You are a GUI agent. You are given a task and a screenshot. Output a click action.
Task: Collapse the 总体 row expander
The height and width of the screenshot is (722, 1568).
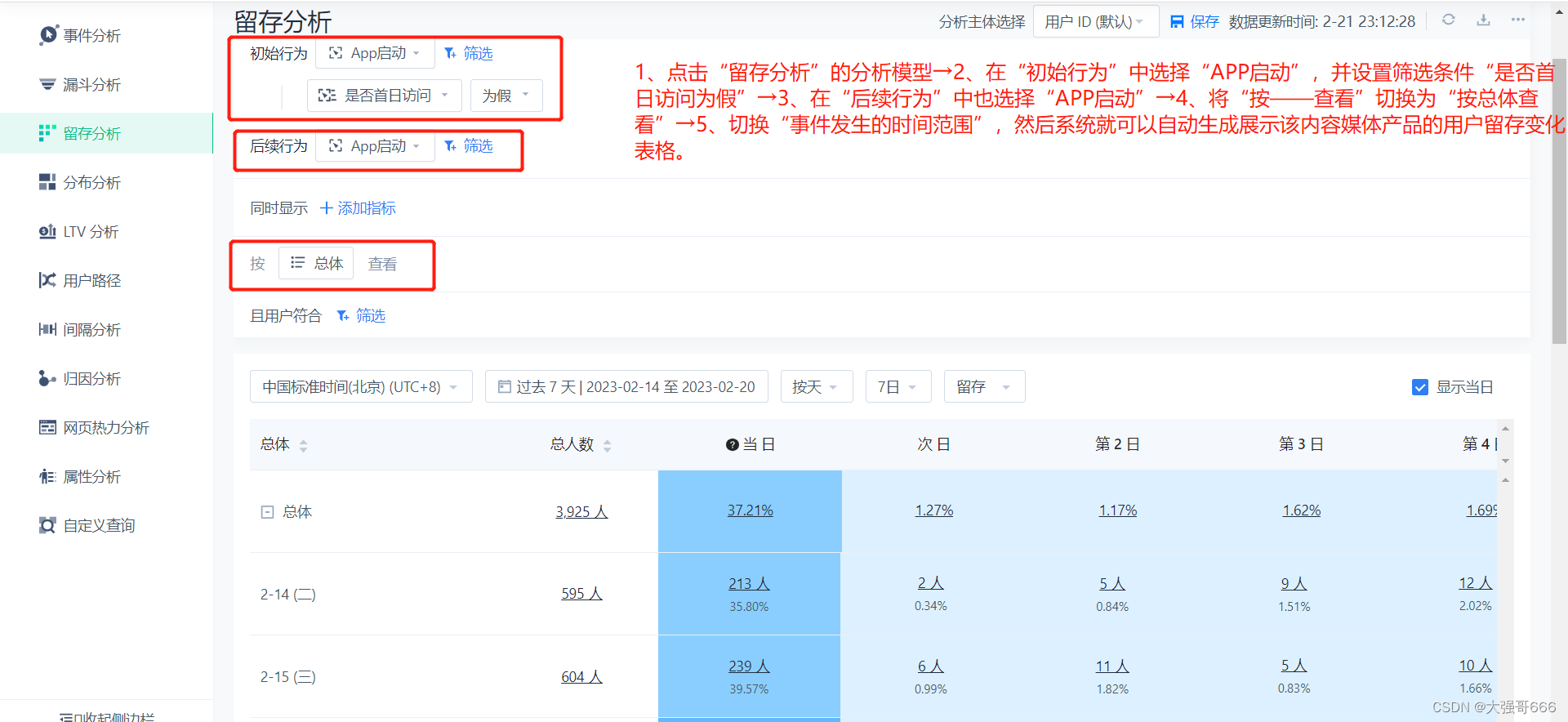(267, 512)
